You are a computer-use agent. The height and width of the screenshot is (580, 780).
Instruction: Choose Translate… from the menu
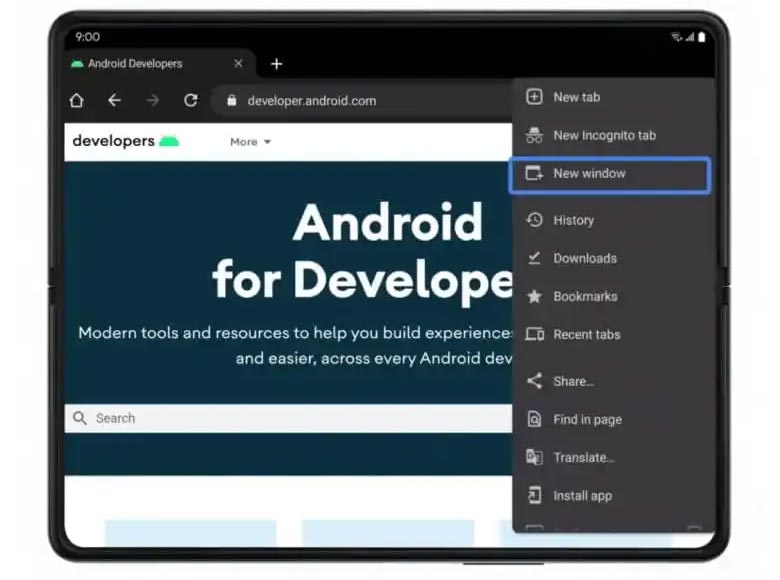point(613,458)
